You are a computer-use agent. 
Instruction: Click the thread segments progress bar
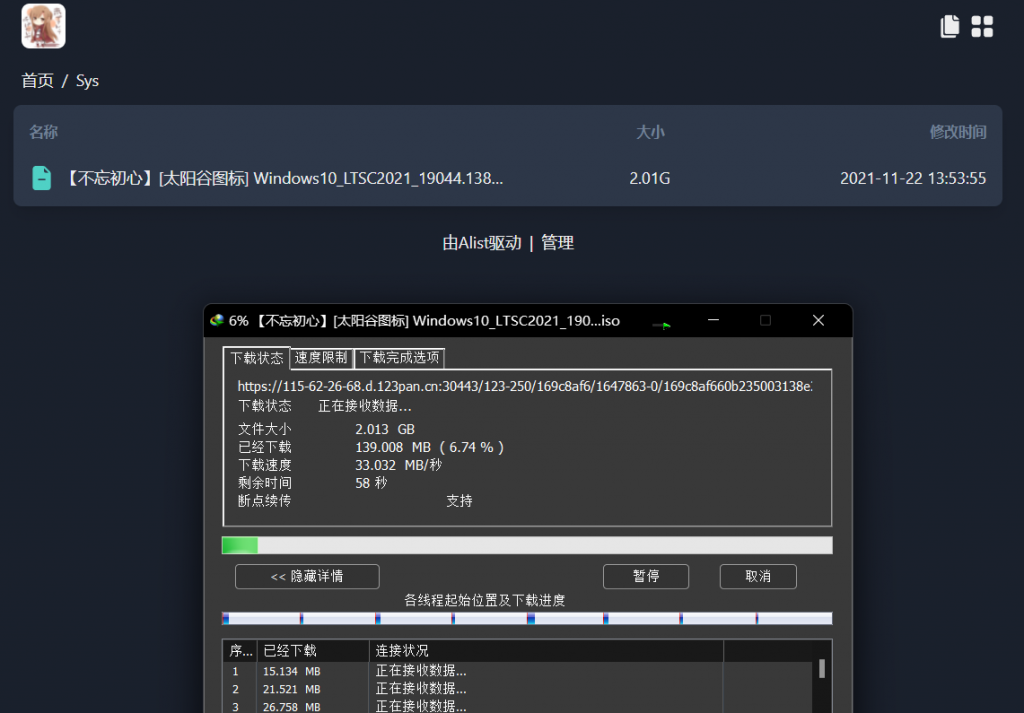pyautogui.click(x=527, y=618)
